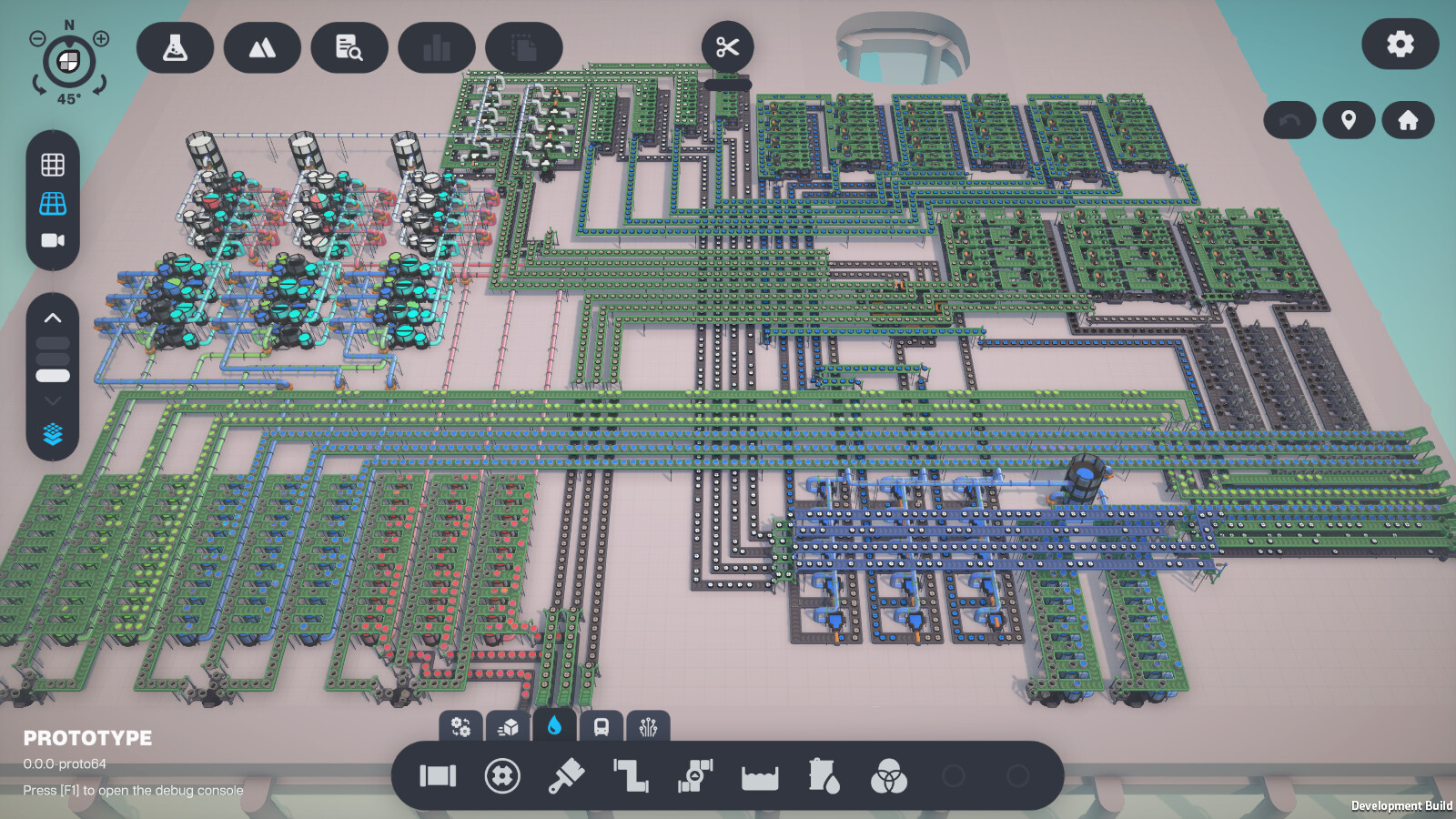Open the settings gear button

(x=1400, y=44)
